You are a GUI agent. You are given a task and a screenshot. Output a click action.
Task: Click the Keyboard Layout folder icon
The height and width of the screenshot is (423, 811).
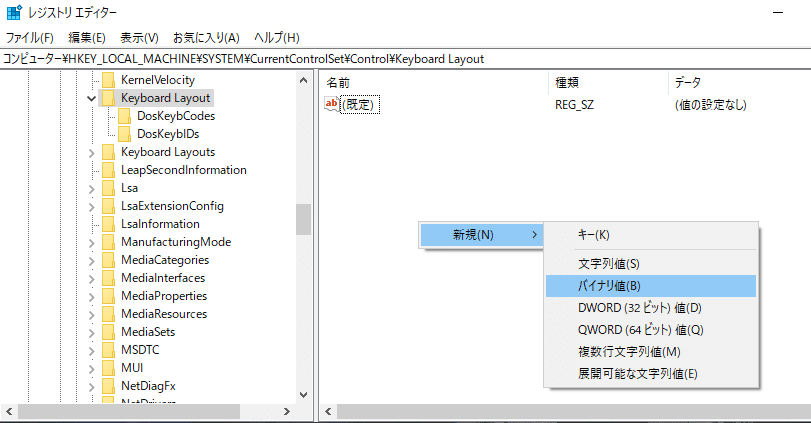(108, 98)
